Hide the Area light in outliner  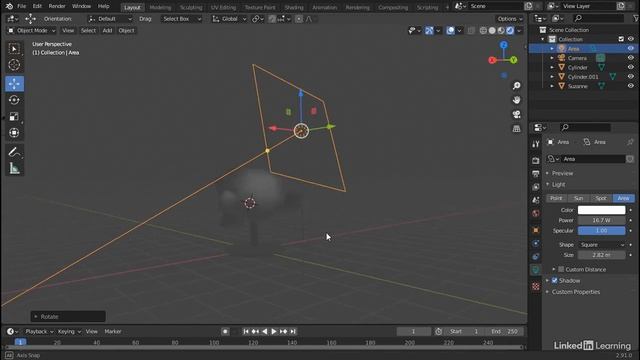(631, 49)
